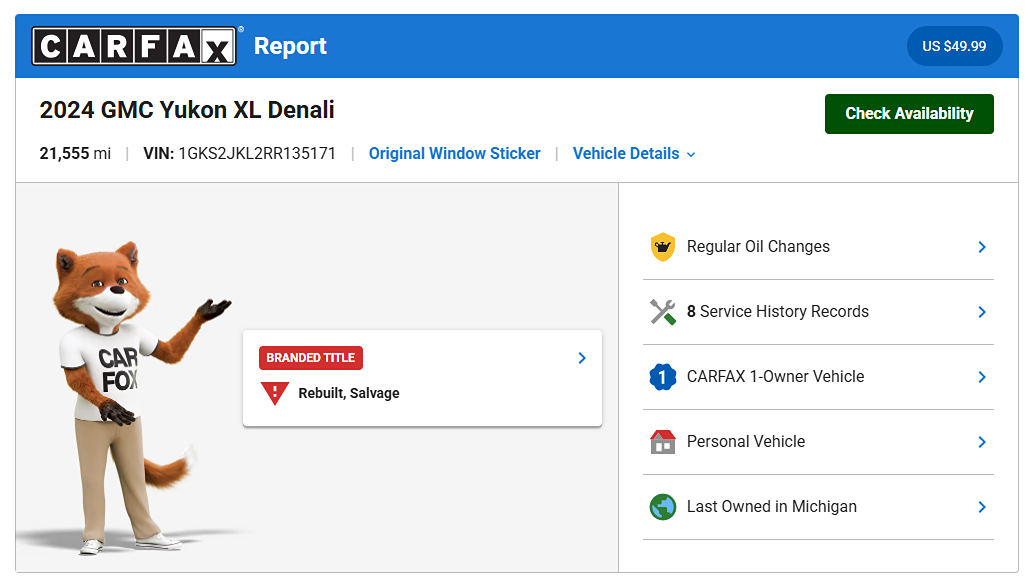The width and height of the screenshot is (1030, 585).
Task: Click the CARFAX logo
Action: tap(134, 46)
